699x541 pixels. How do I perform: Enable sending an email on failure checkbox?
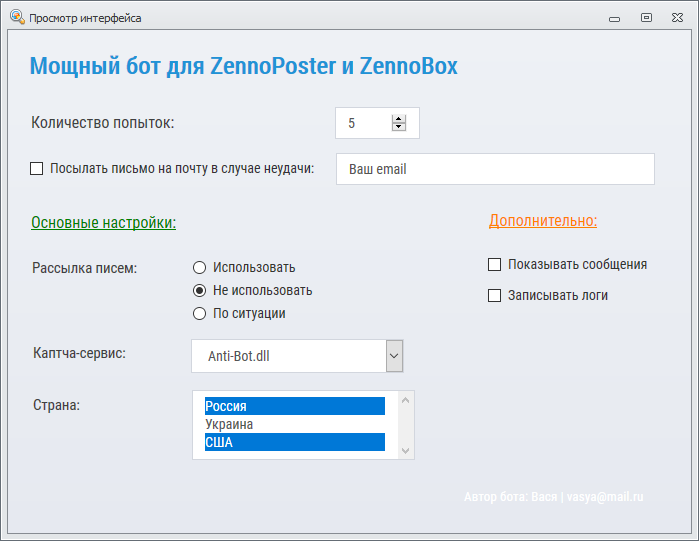[37, 168]
